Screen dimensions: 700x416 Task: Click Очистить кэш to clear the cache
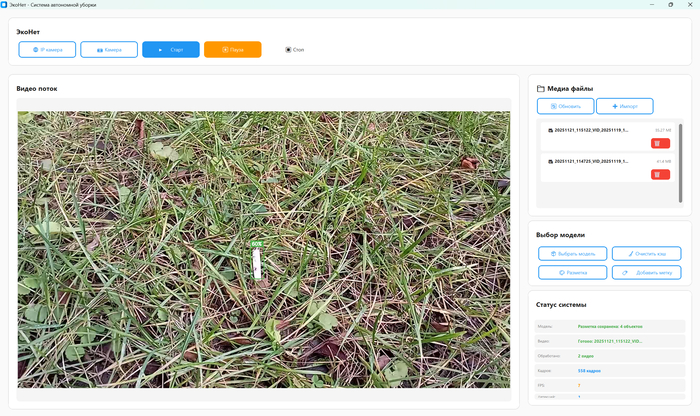[646, 254]
